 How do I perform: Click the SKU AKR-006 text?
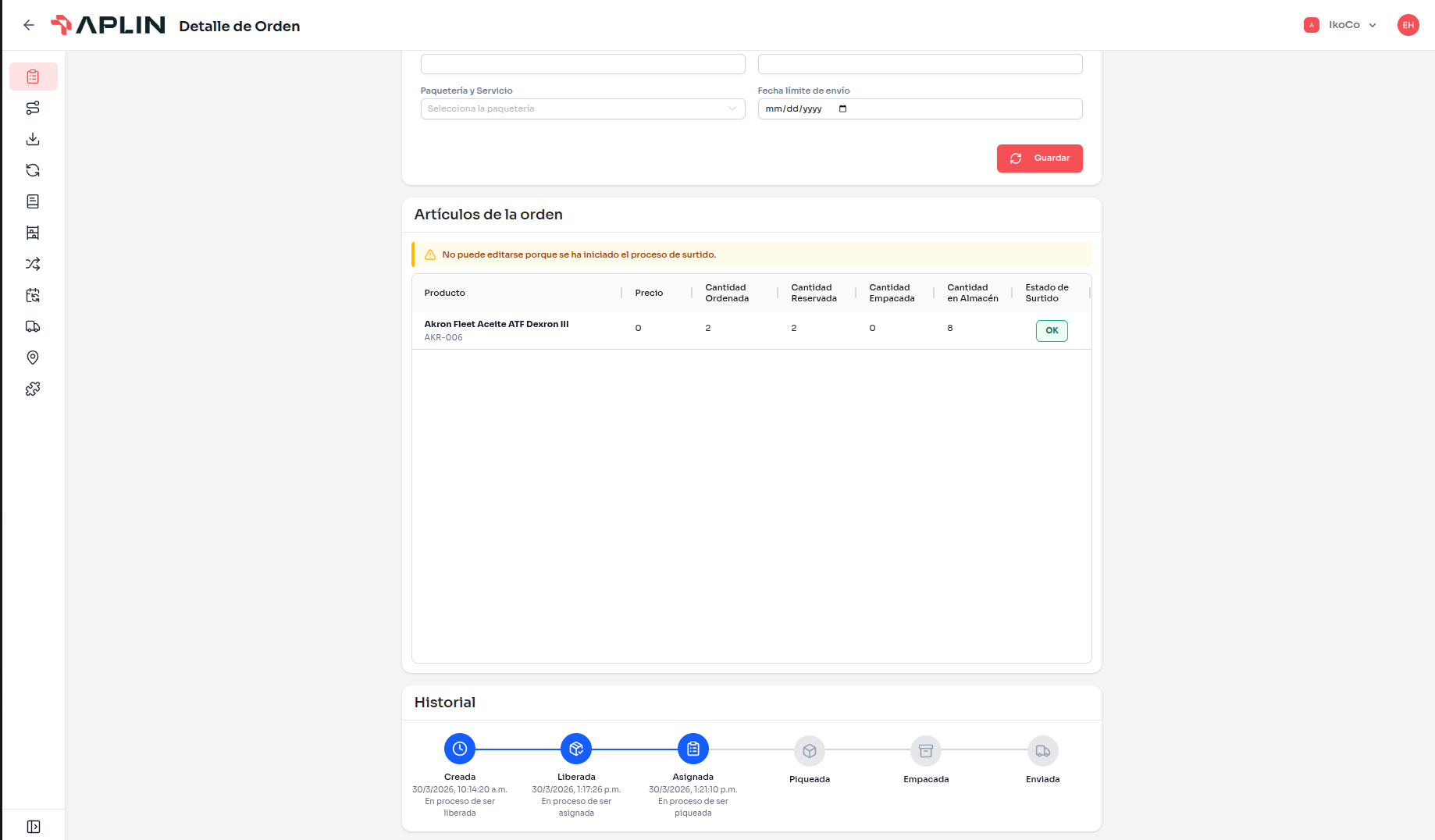click(x=443, y=337)
